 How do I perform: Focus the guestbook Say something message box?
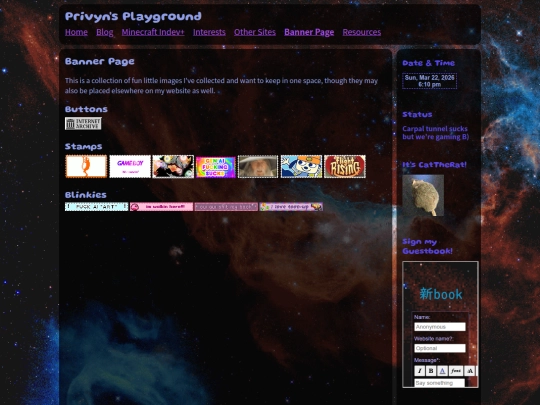point(439,383)
